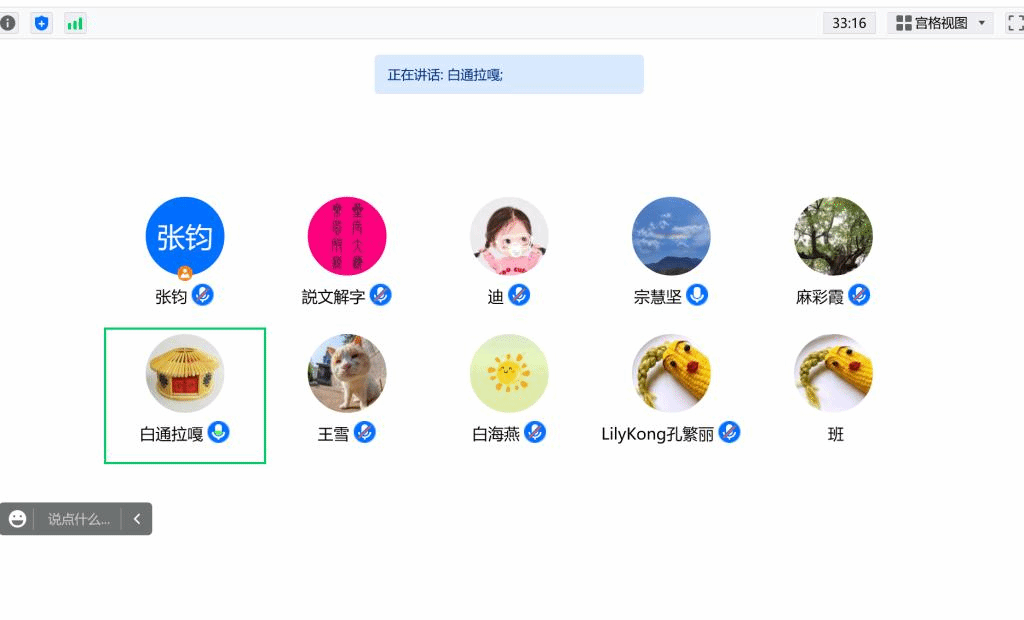This screenshot has height=620, width=1024.
Task: Open the 宫格视图 layout dropdown
Action: [940, 23]
